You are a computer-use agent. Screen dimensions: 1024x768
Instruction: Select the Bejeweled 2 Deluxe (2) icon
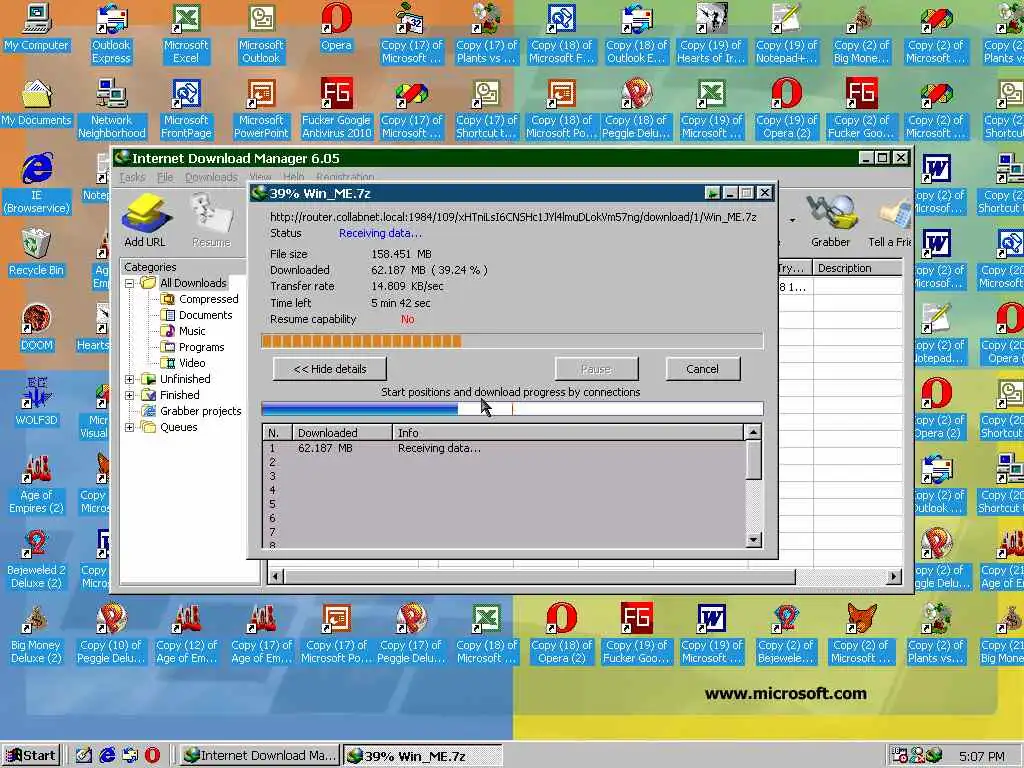37,559
